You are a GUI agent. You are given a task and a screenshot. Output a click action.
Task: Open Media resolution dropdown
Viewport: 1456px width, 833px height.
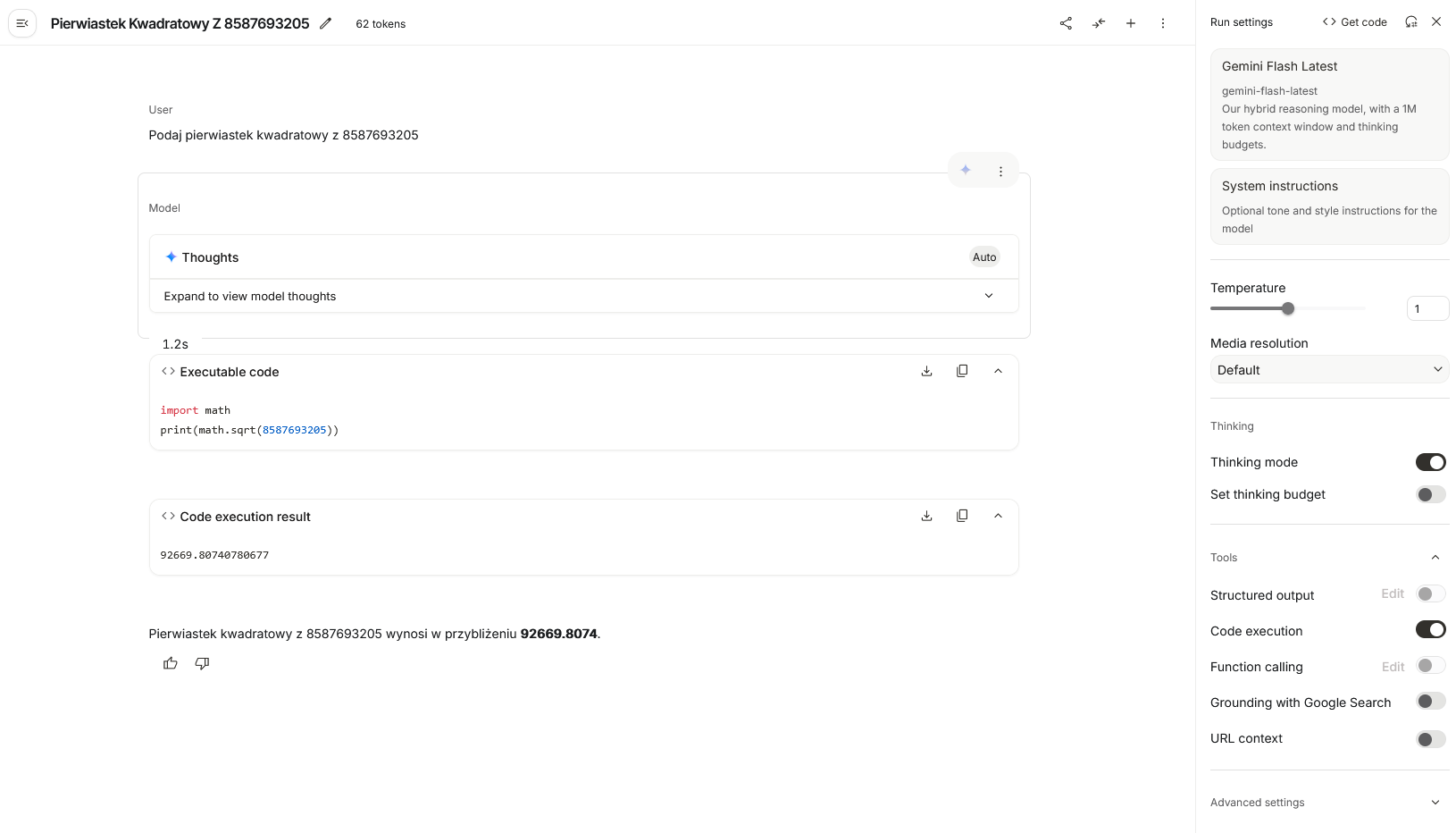pyautogui.click(x=1329, y=370)
